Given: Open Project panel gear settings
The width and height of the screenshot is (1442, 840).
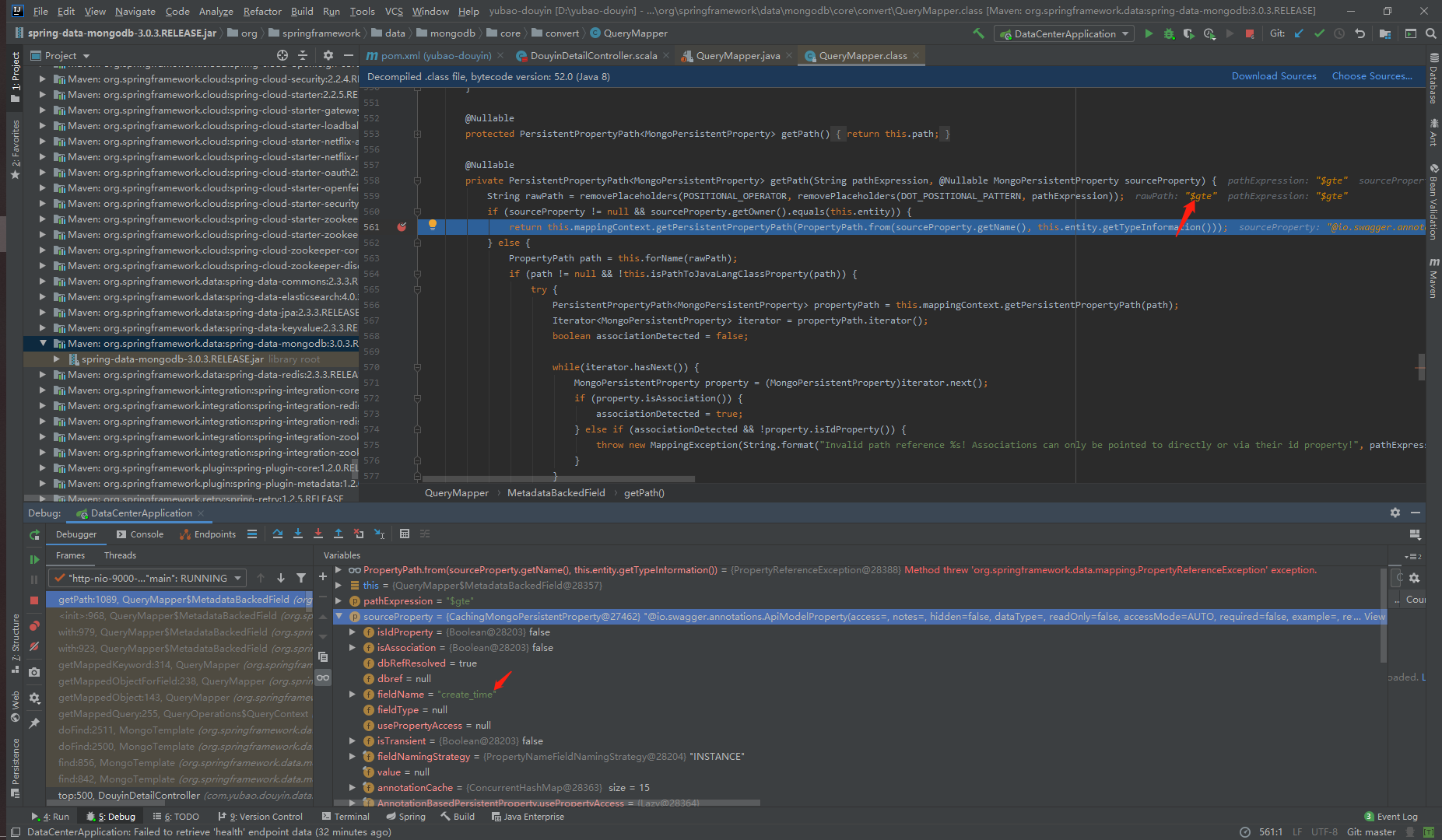Looking at the screenshot, I should tap(328, 55).
